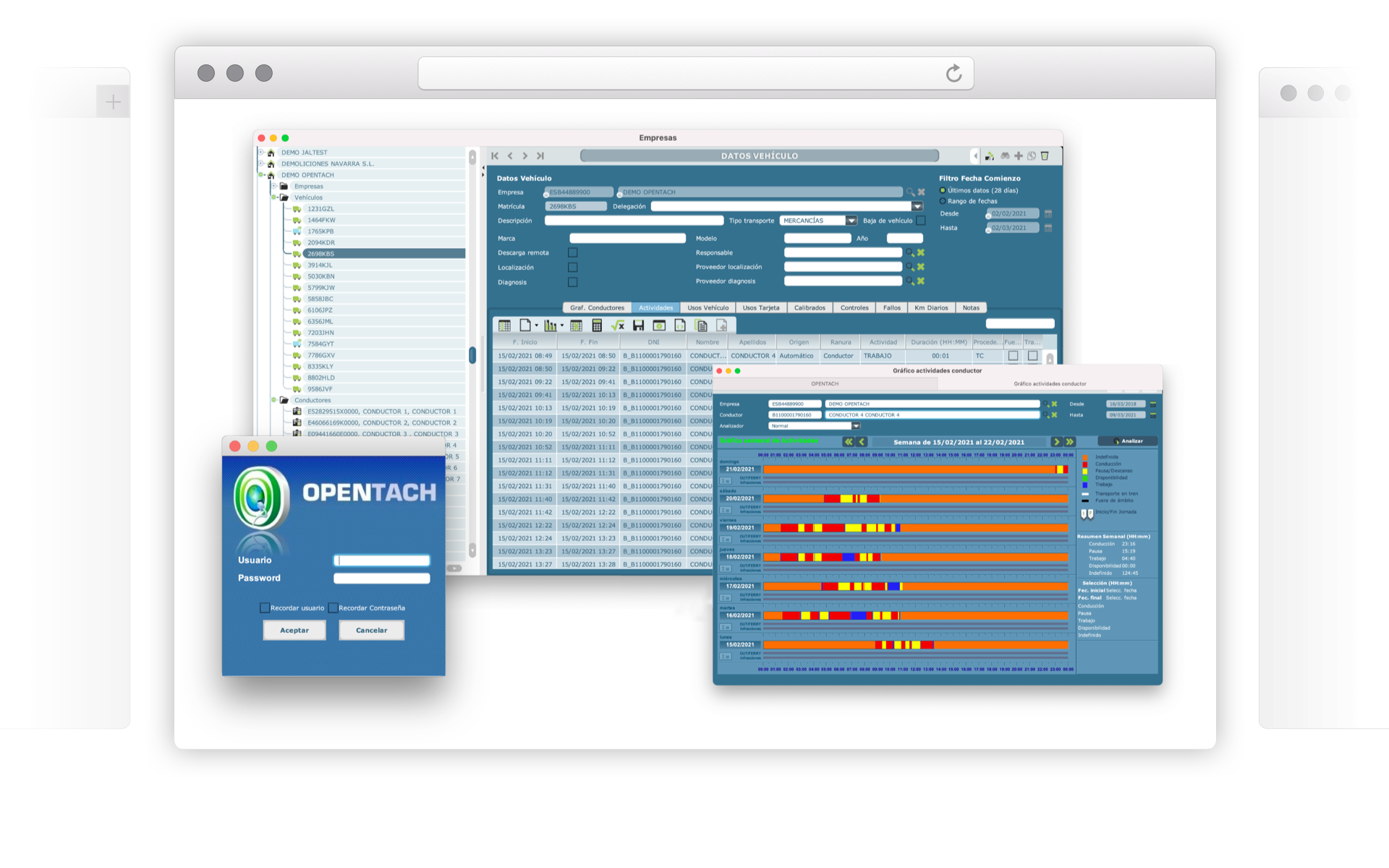The image size is (1389, 868).
Task: Click bar chart icon in activities toolbar
Action: (551, 325)
